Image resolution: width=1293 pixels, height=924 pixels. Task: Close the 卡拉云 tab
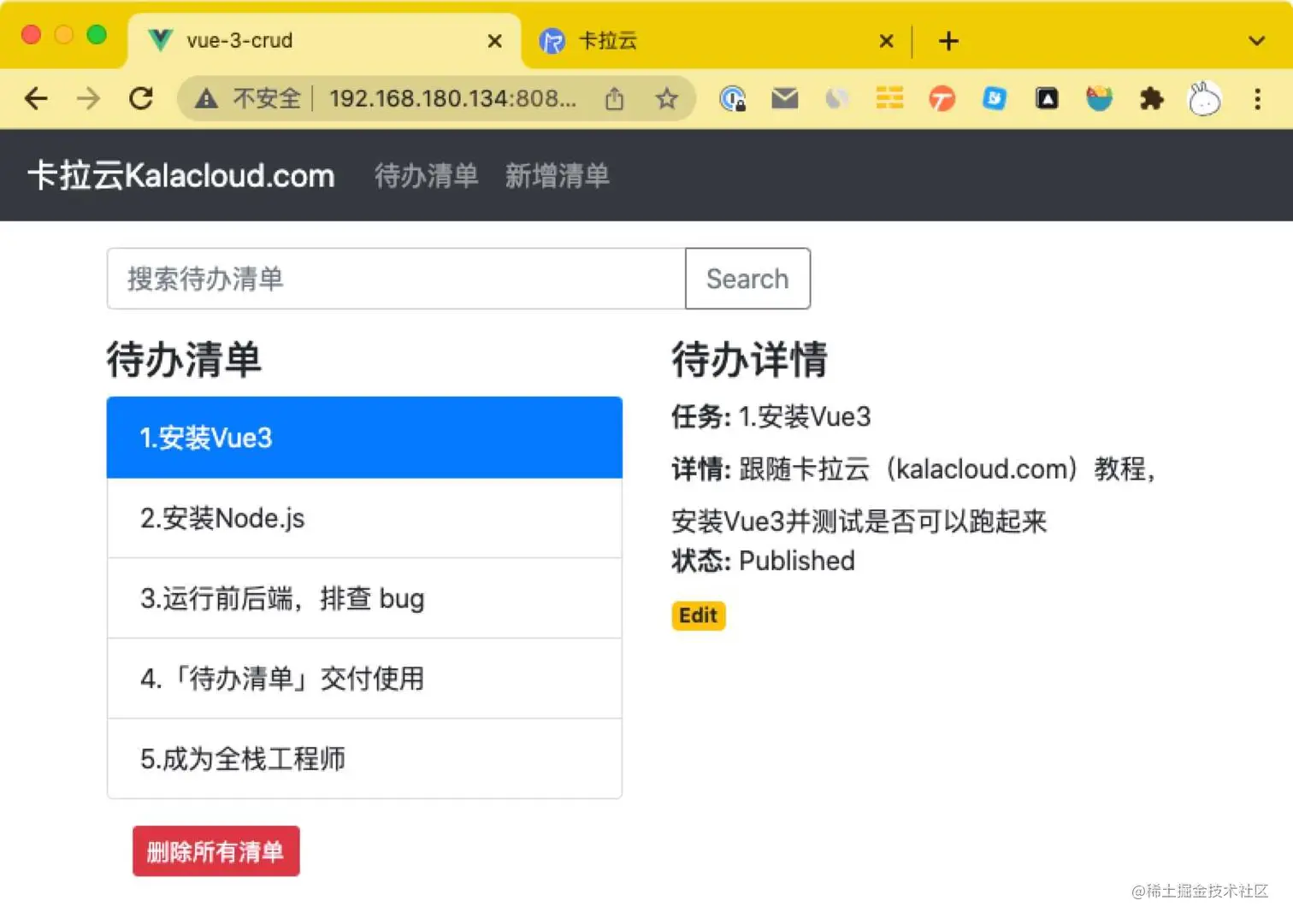[887, 41]
